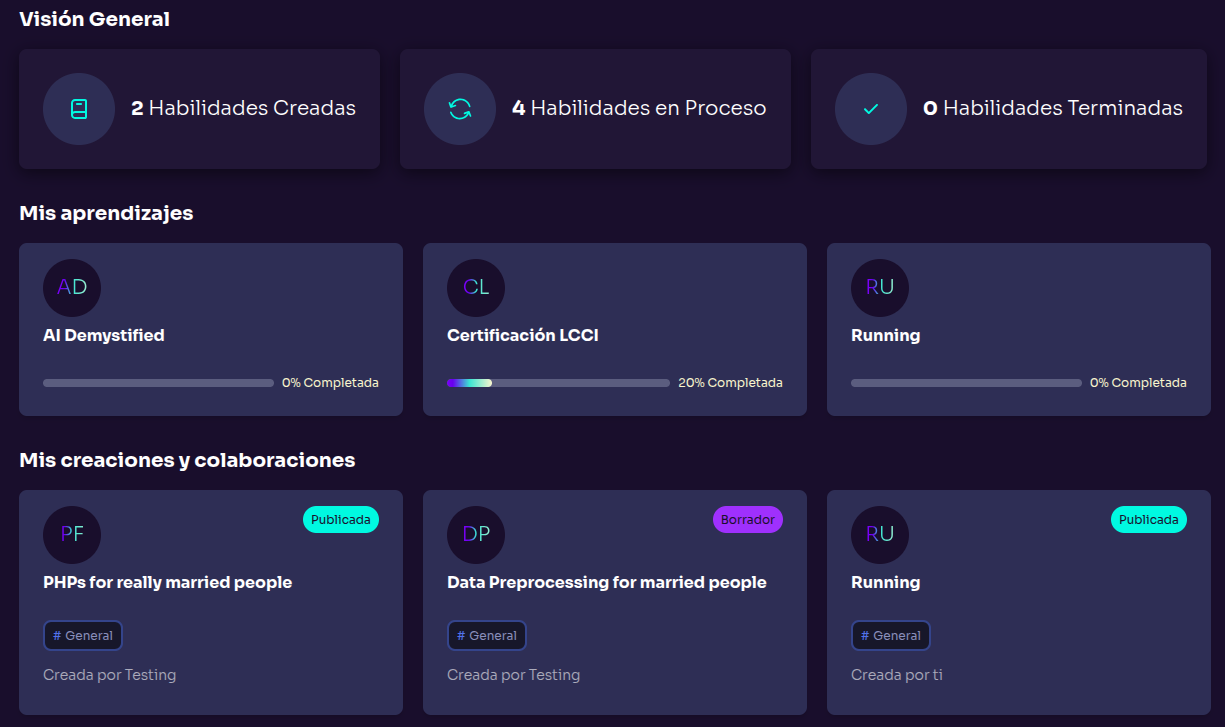1225x727 pixels.
Task: Open the Certificación LCCI course title
Action: [522, 336]
